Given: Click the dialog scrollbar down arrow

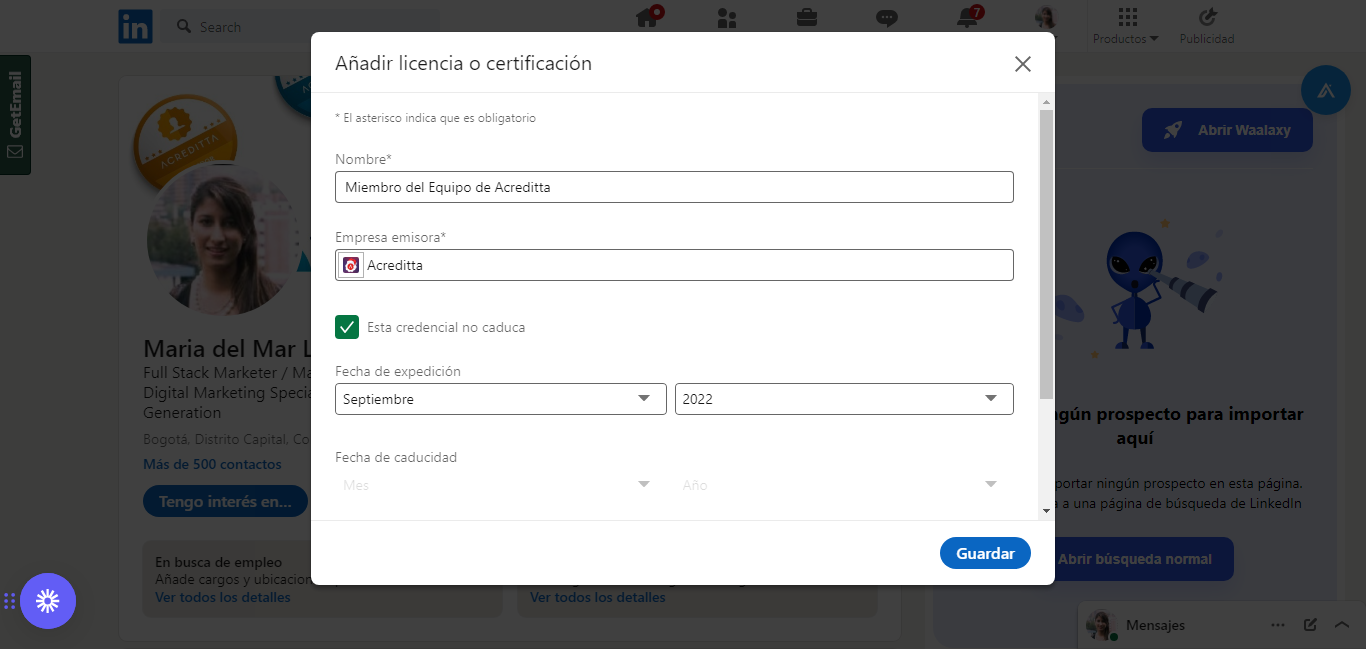Looking at the screenshot, I should [1046, 510].
